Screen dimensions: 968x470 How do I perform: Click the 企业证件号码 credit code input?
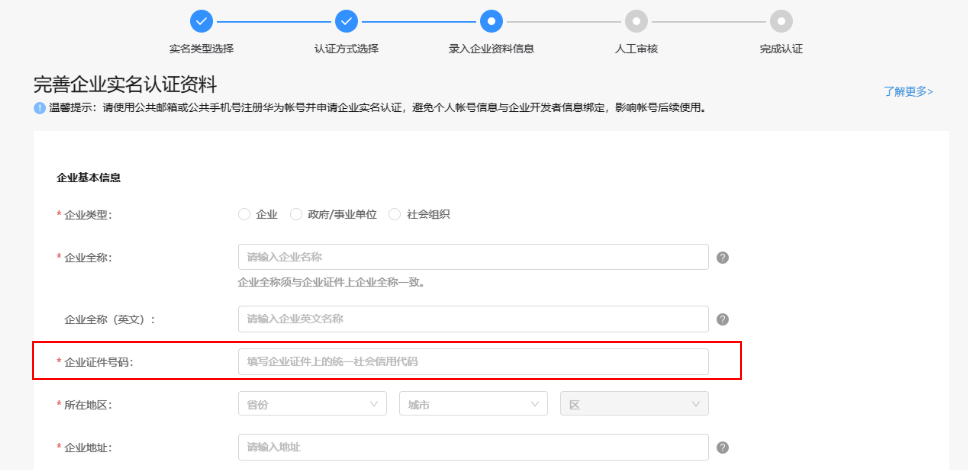point(473,361)
